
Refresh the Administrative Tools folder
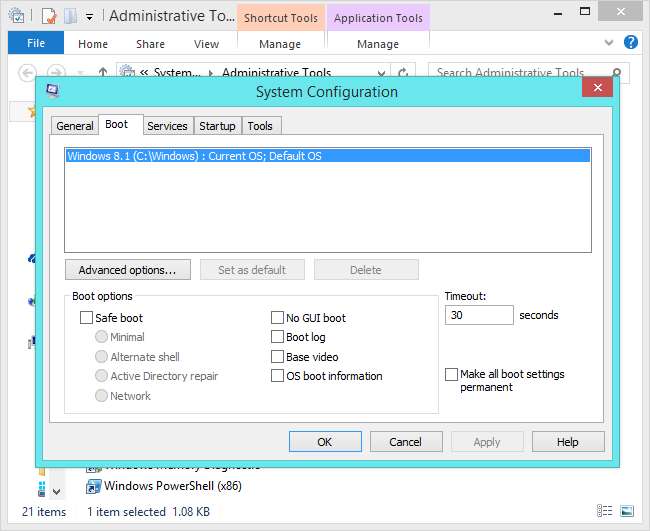(x=403, y=73)
